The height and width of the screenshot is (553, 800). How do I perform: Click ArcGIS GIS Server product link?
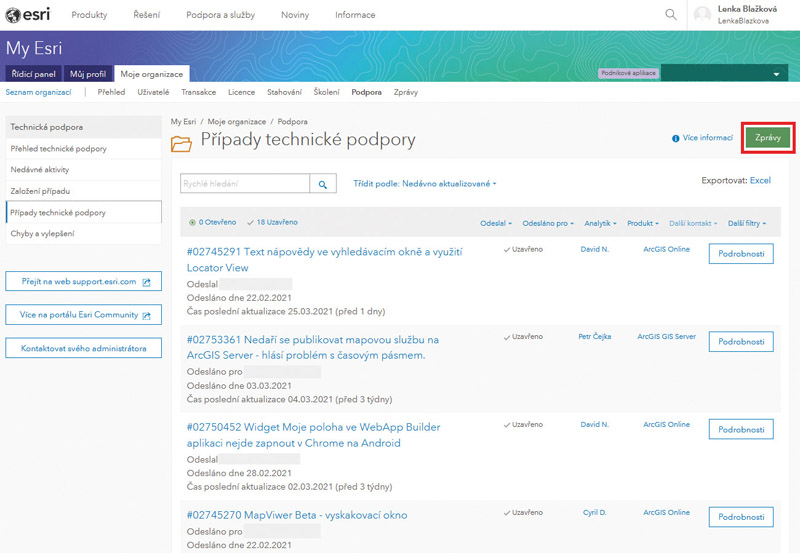666,337
